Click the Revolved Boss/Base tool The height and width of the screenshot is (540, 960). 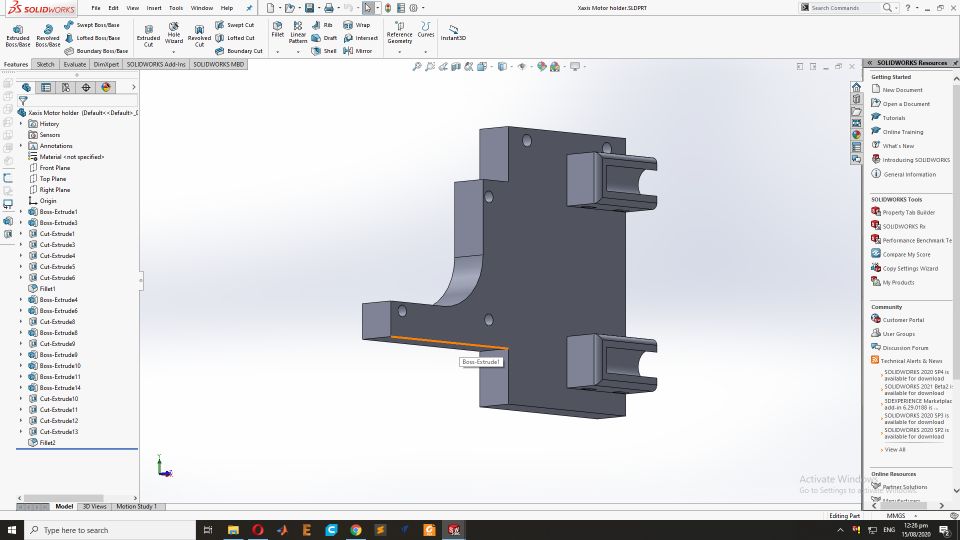pos(48,34)
